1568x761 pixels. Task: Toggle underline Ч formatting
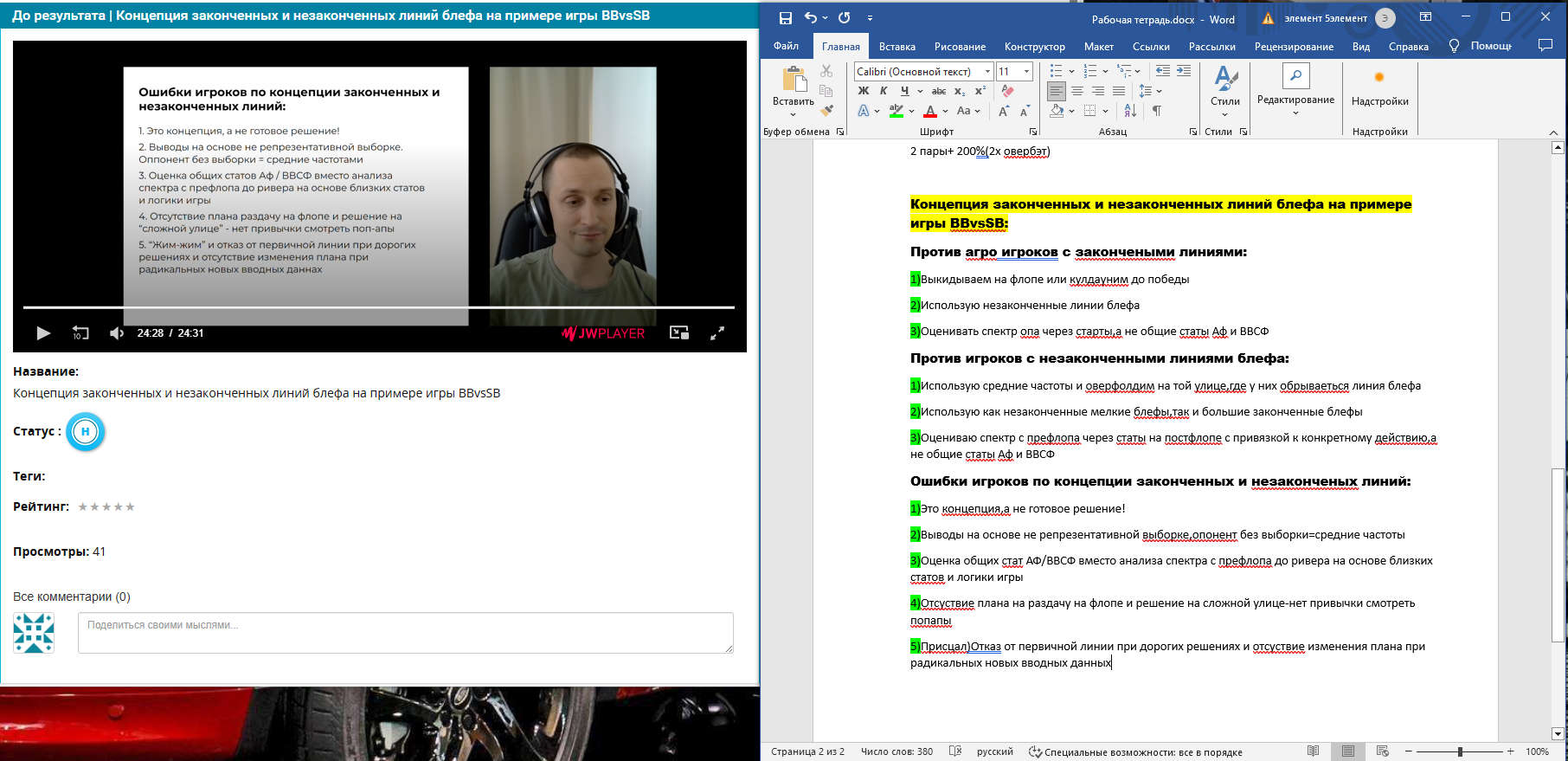(904, 91)
